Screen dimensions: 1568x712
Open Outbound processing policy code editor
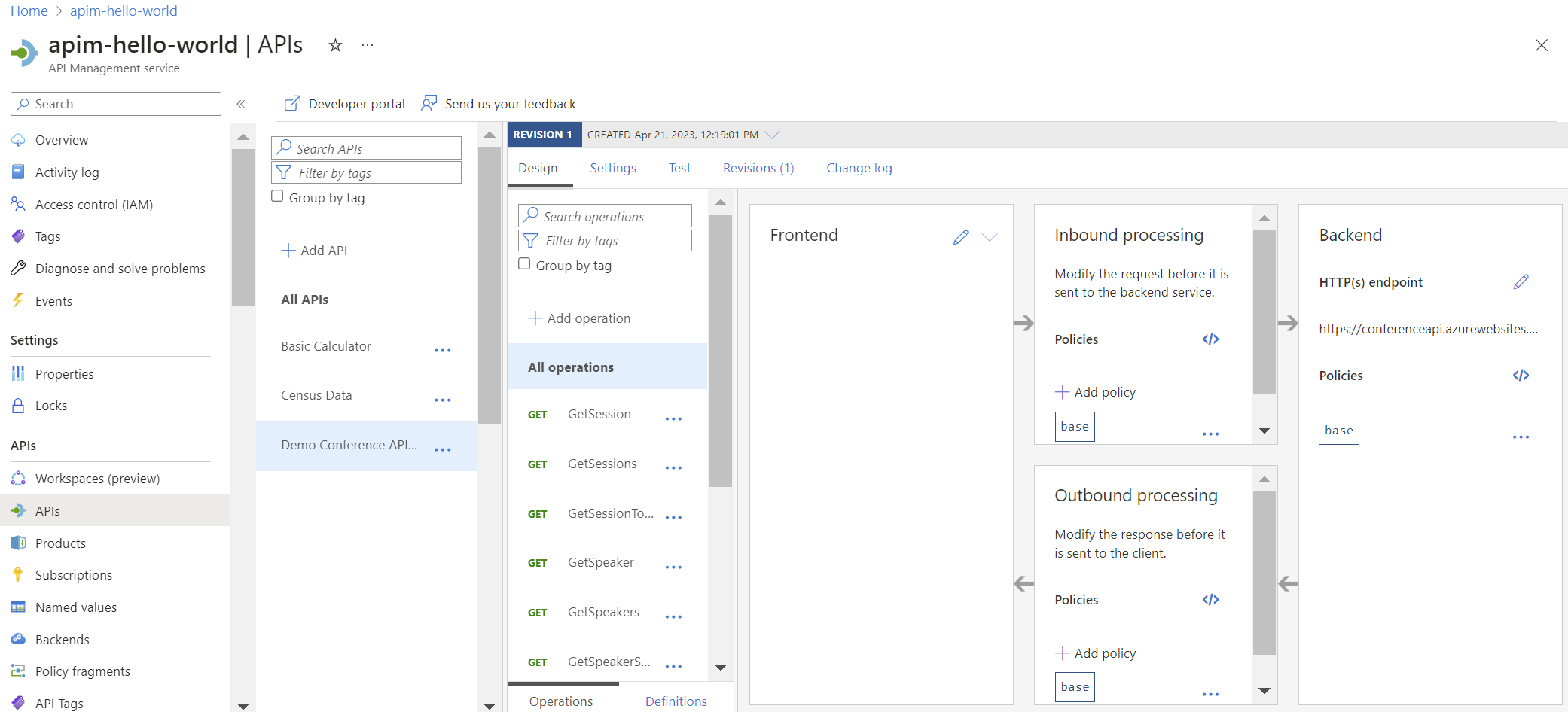click(1210, 600)
